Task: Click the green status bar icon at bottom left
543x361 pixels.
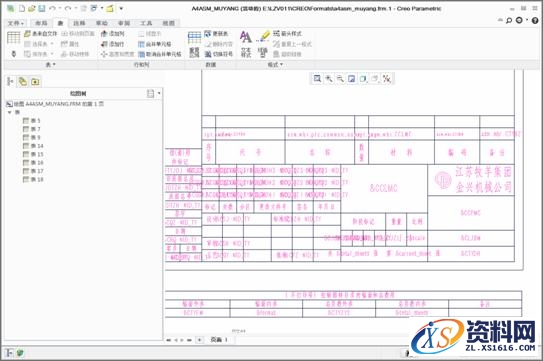Action: point(20,353)
